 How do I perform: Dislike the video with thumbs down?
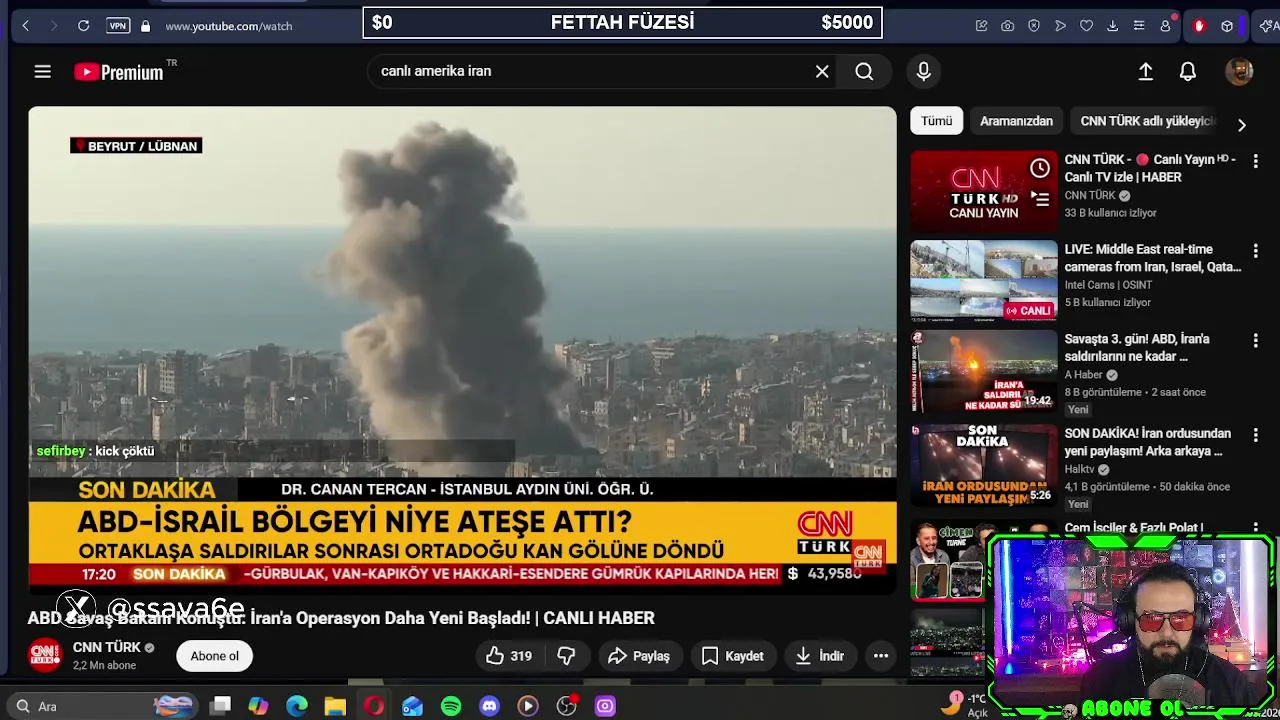566,656
